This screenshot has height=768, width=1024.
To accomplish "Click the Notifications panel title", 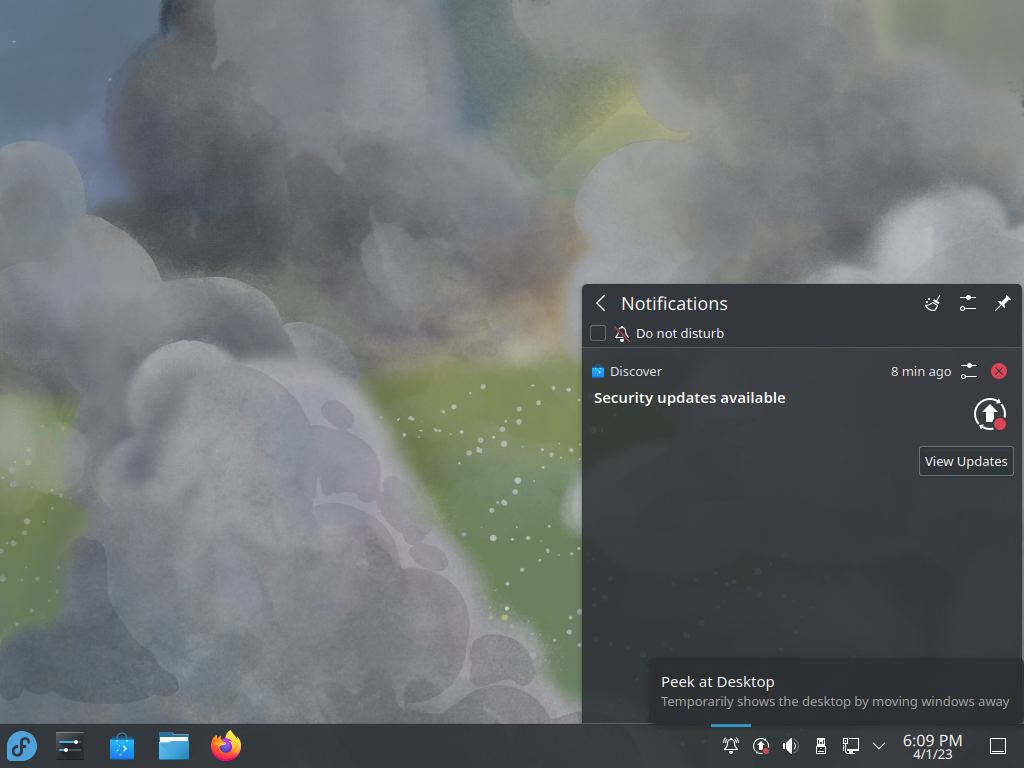I will tap(674, 304).
